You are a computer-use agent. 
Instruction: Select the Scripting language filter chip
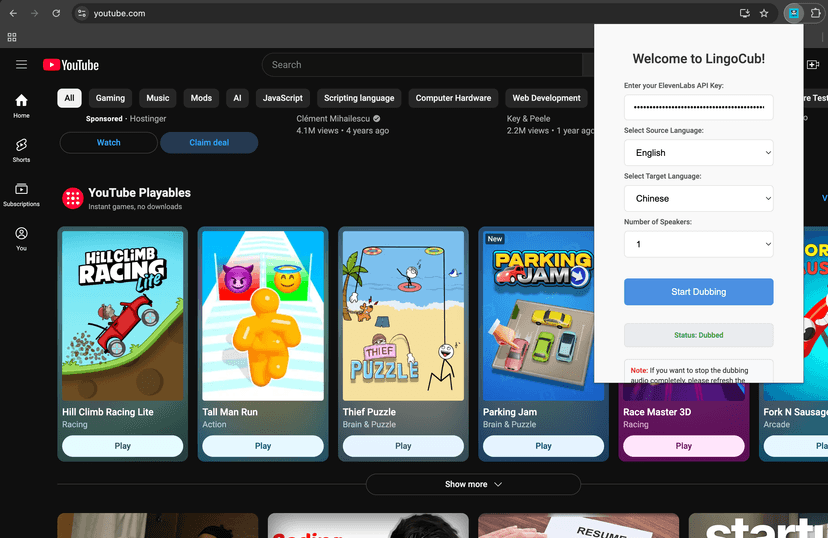point(359,98)
